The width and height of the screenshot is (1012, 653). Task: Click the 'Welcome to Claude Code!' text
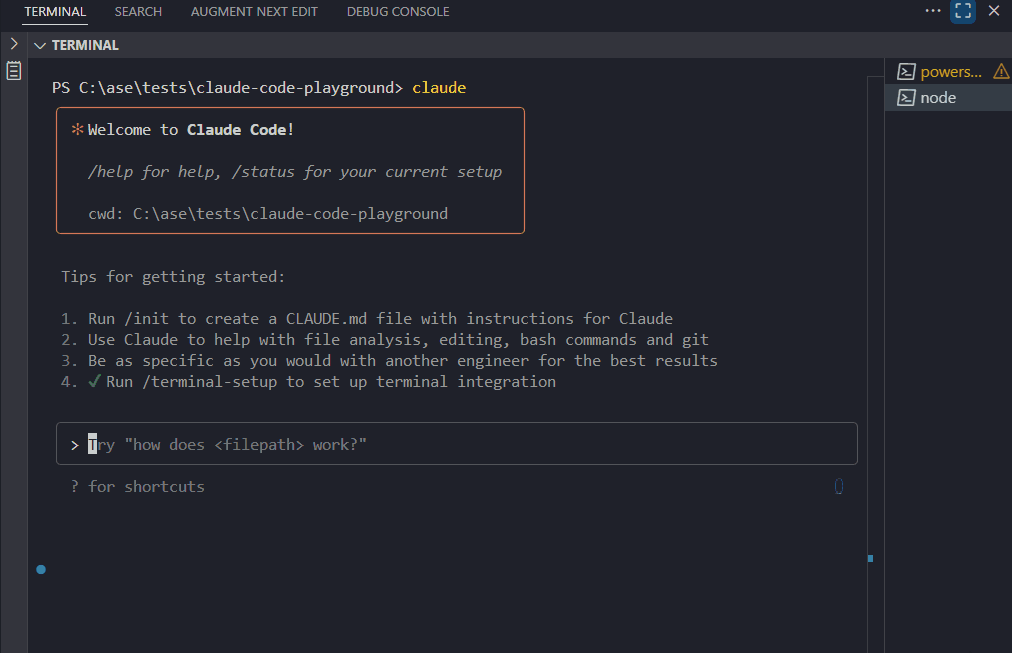click(x=191, y=130)
